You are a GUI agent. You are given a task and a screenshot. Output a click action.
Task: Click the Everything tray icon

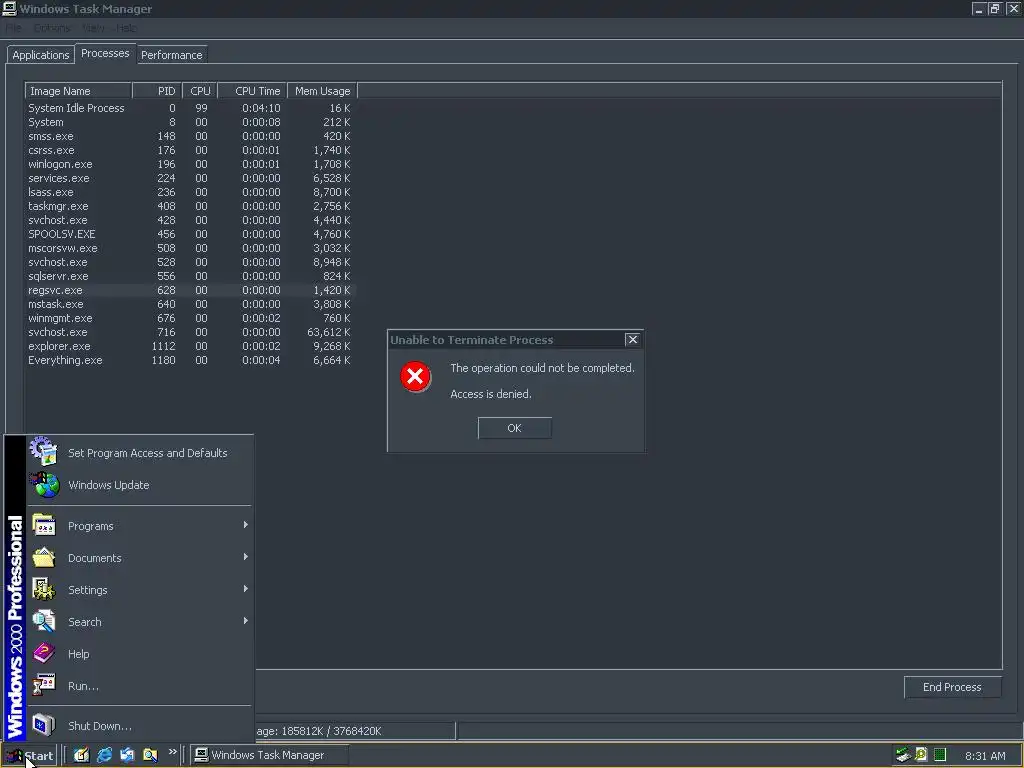[x=921, y=754]
